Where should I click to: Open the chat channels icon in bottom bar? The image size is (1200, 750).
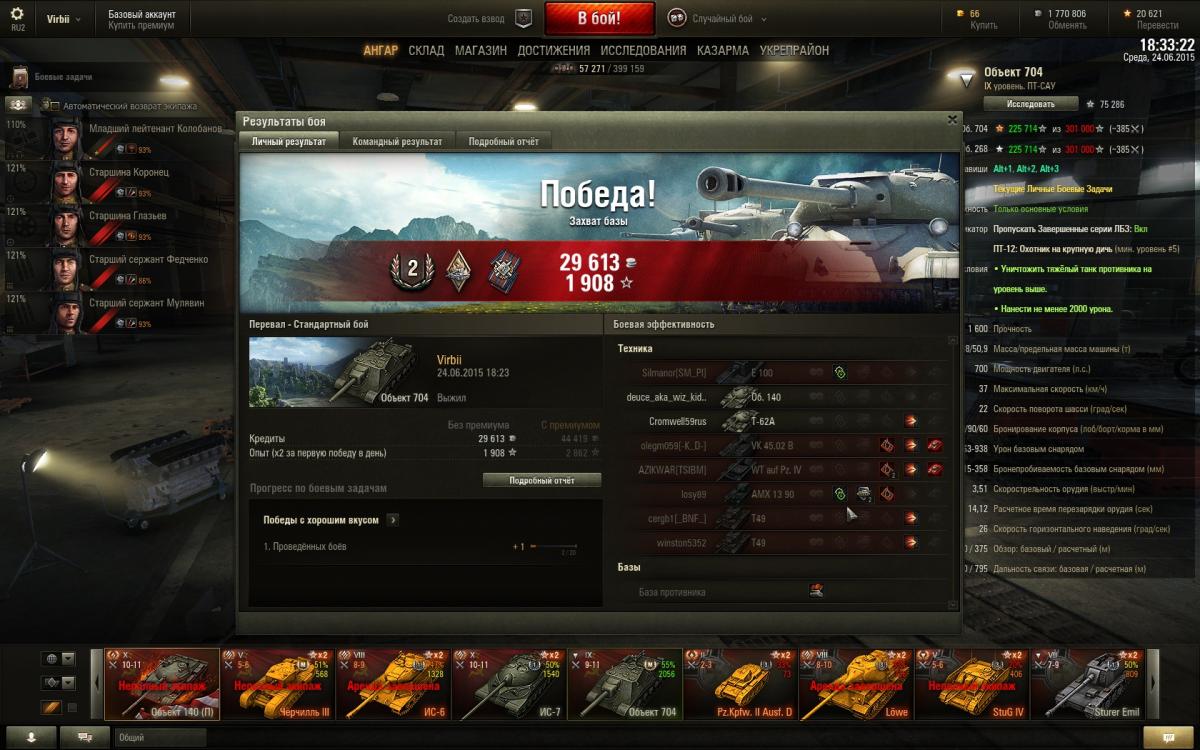(85, 737)
